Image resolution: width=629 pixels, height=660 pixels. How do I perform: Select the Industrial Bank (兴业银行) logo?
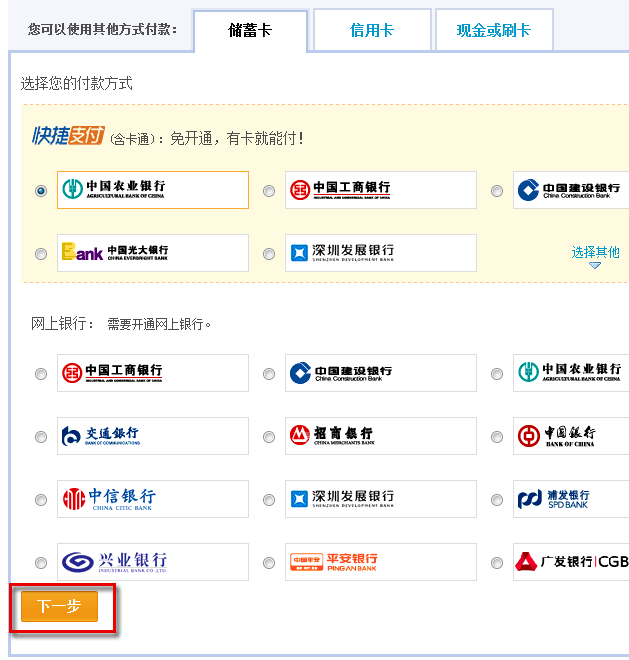152,561
